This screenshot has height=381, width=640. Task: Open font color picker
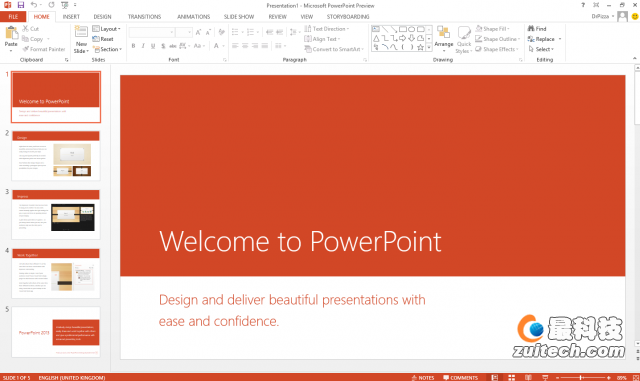click(x=219, y=46)
